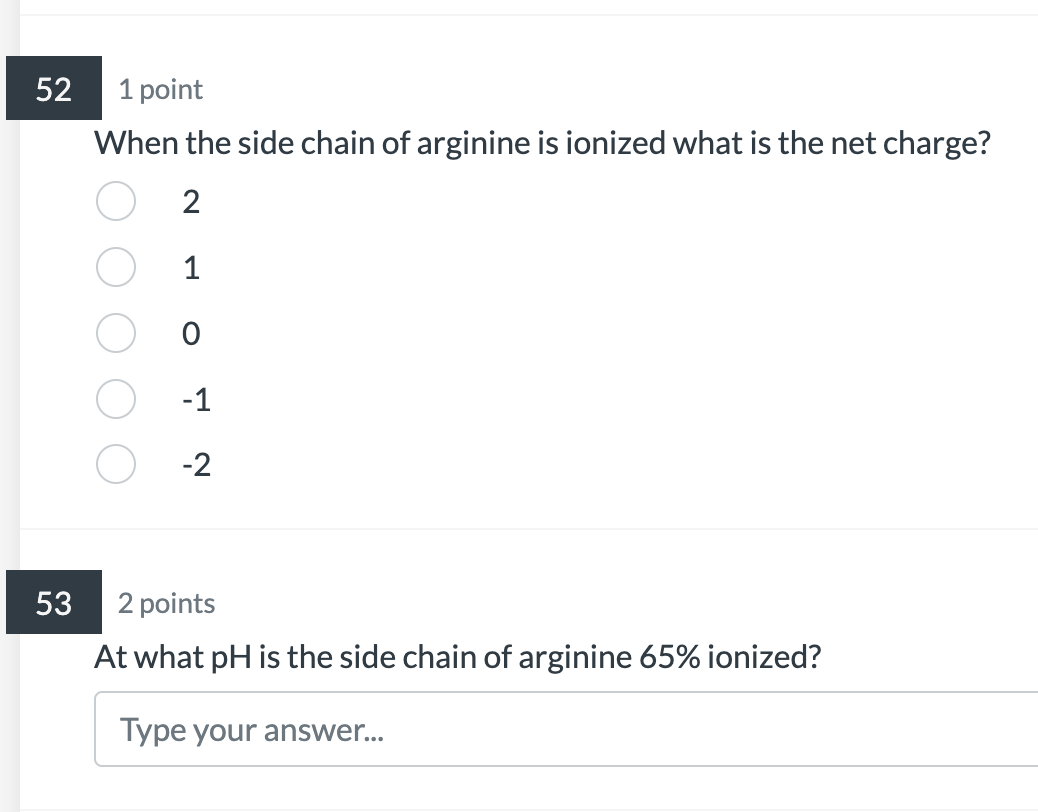Click the question number badge "53"

(x=53, y=603)
